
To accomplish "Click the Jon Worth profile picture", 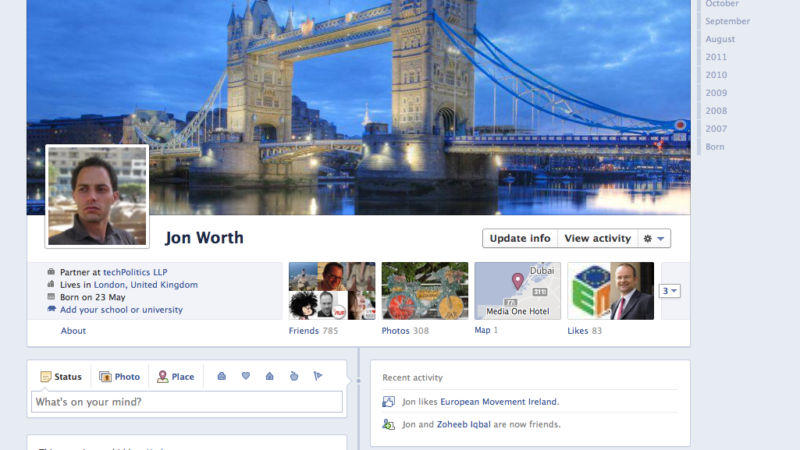I will [x=97, y=196].
